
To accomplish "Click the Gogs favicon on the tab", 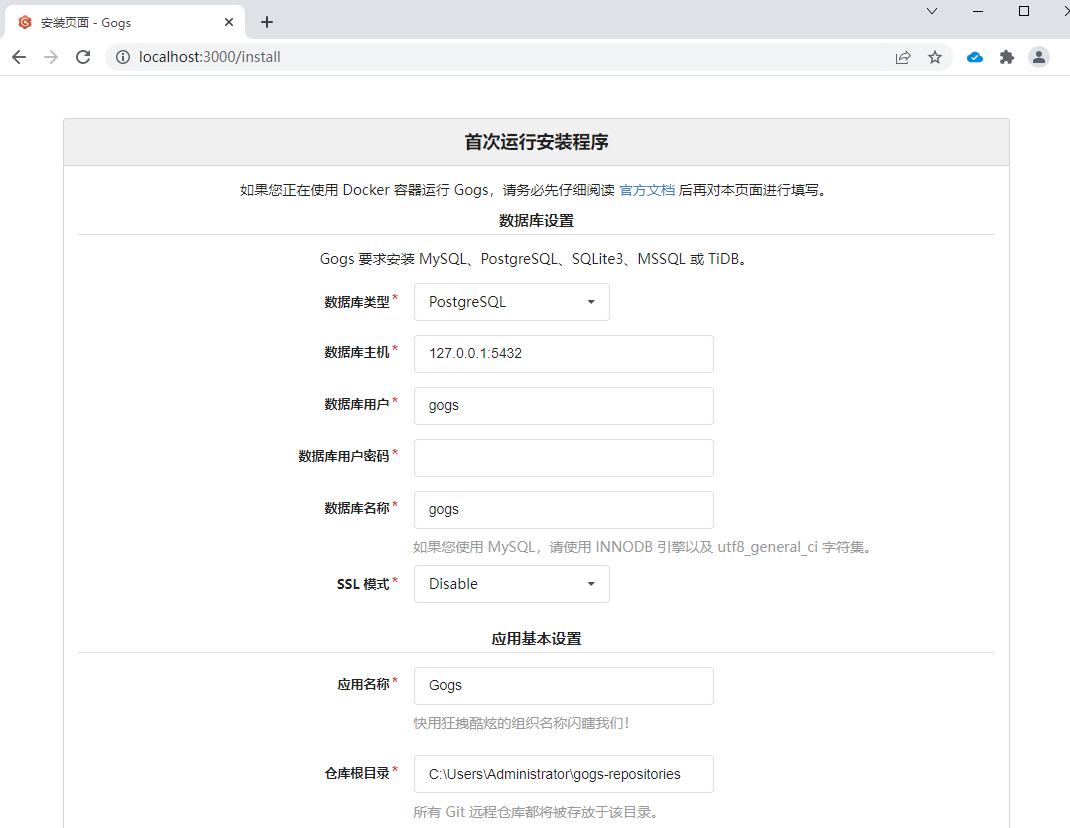I will tap(25, 23).
